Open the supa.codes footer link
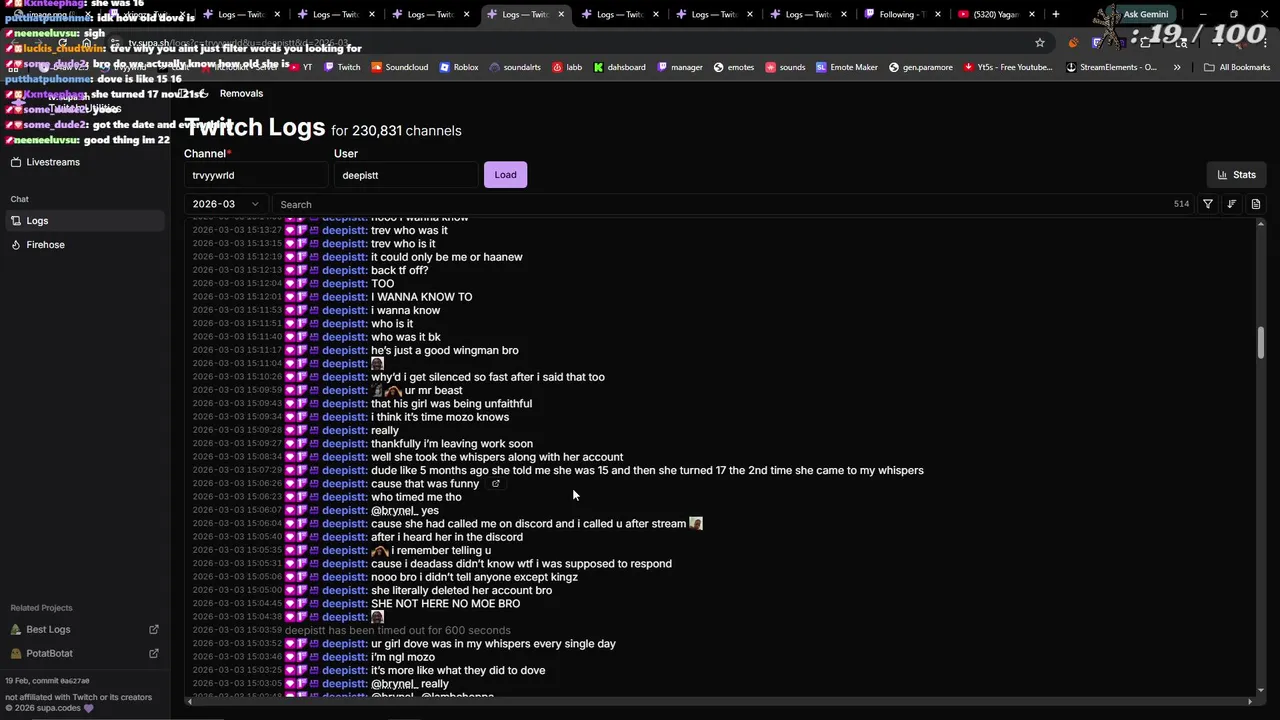Screen dimensions: 1280x720 coord(61,708)
